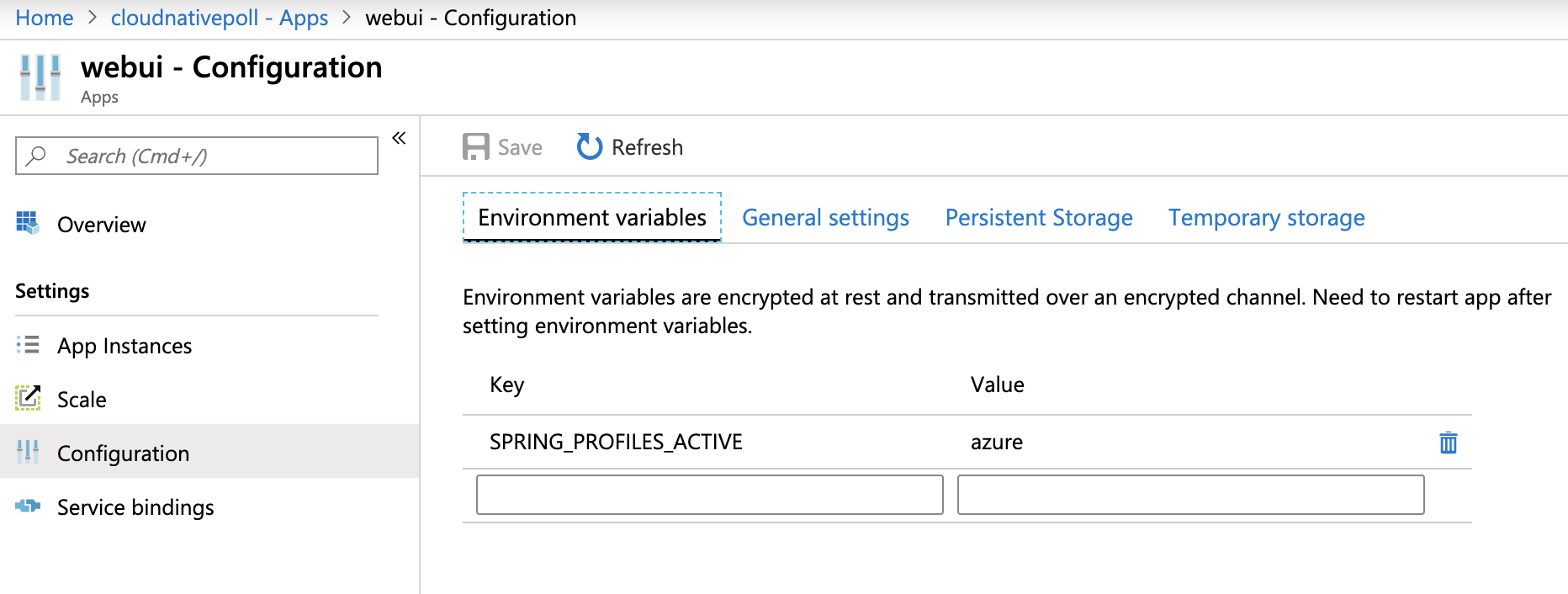Screen dimensions: 1568x594
Task: Open App Instances in the menu
Action: (x=124, y=346)
